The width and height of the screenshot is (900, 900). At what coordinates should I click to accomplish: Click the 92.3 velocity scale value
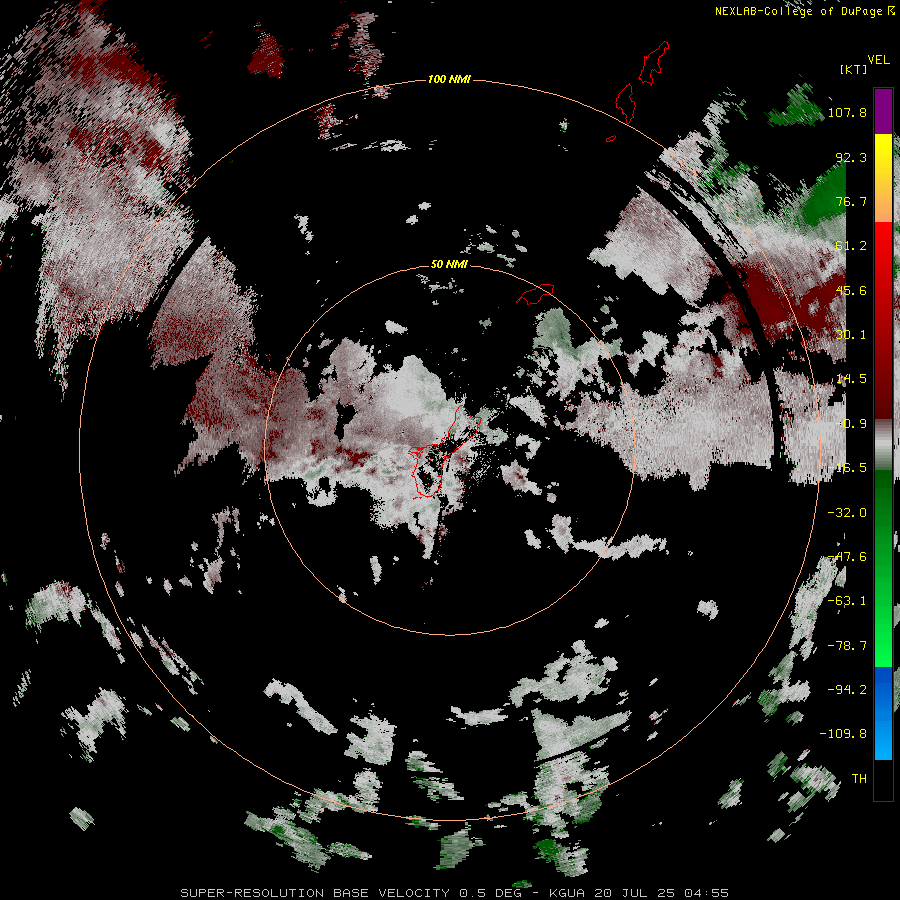click(851, 157)
